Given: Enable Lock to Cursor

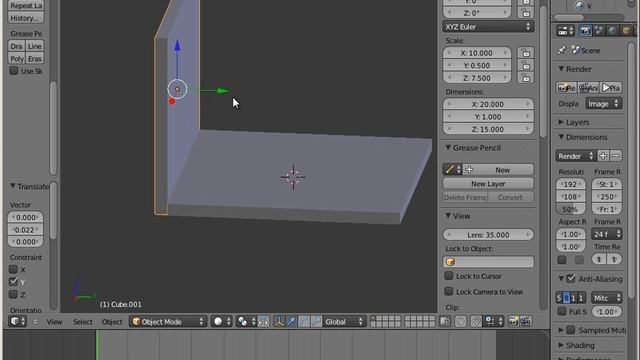Looking at the screenshot, I should point(449,276).
